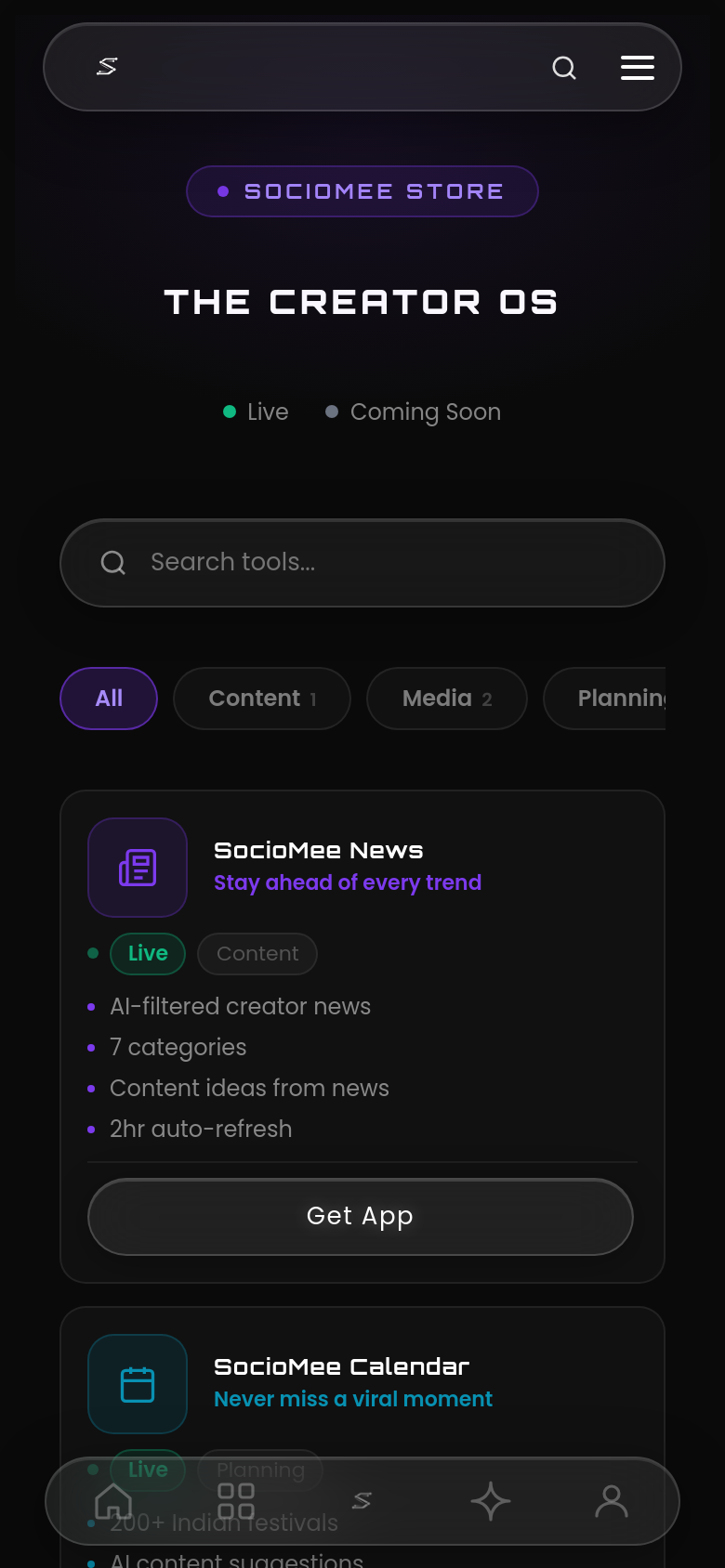This screenshot has height=1568, width=725.
Task: Click 'Stay ahead of every trend' text
Action: click(x=348, y=882)
